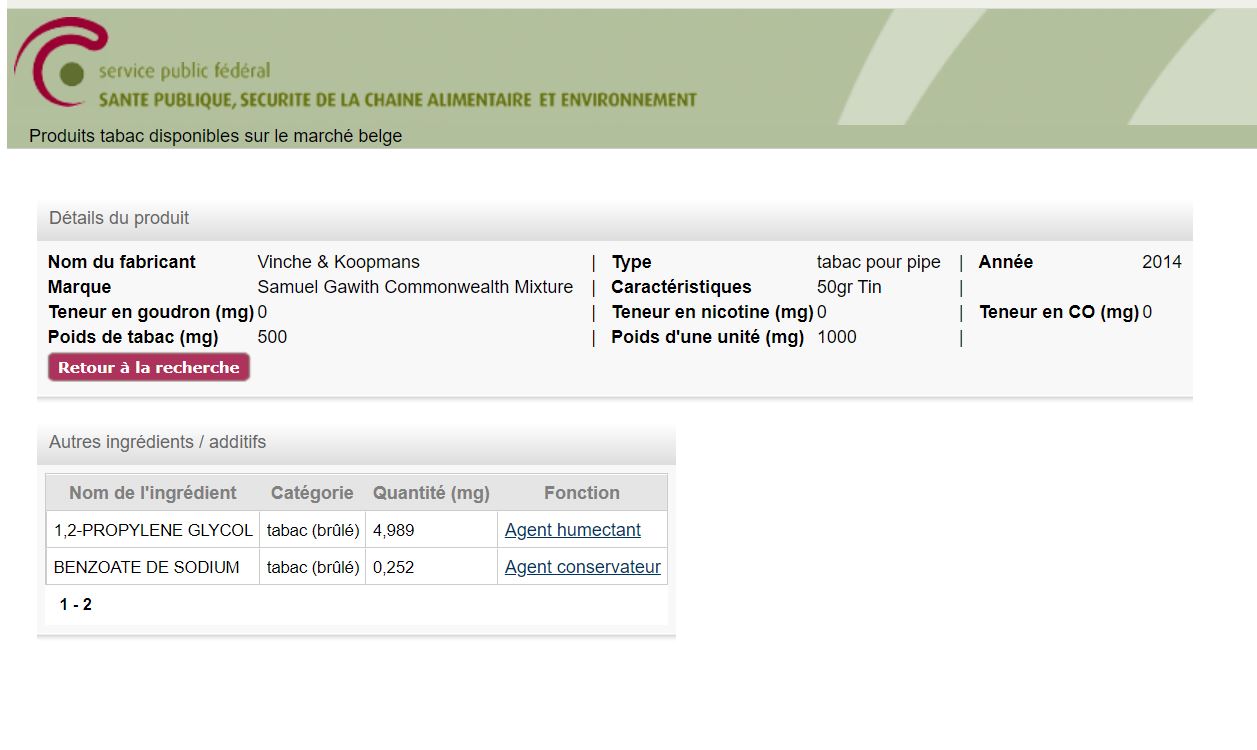Click the pagination text 1 - 2

(x=76, y=605)
